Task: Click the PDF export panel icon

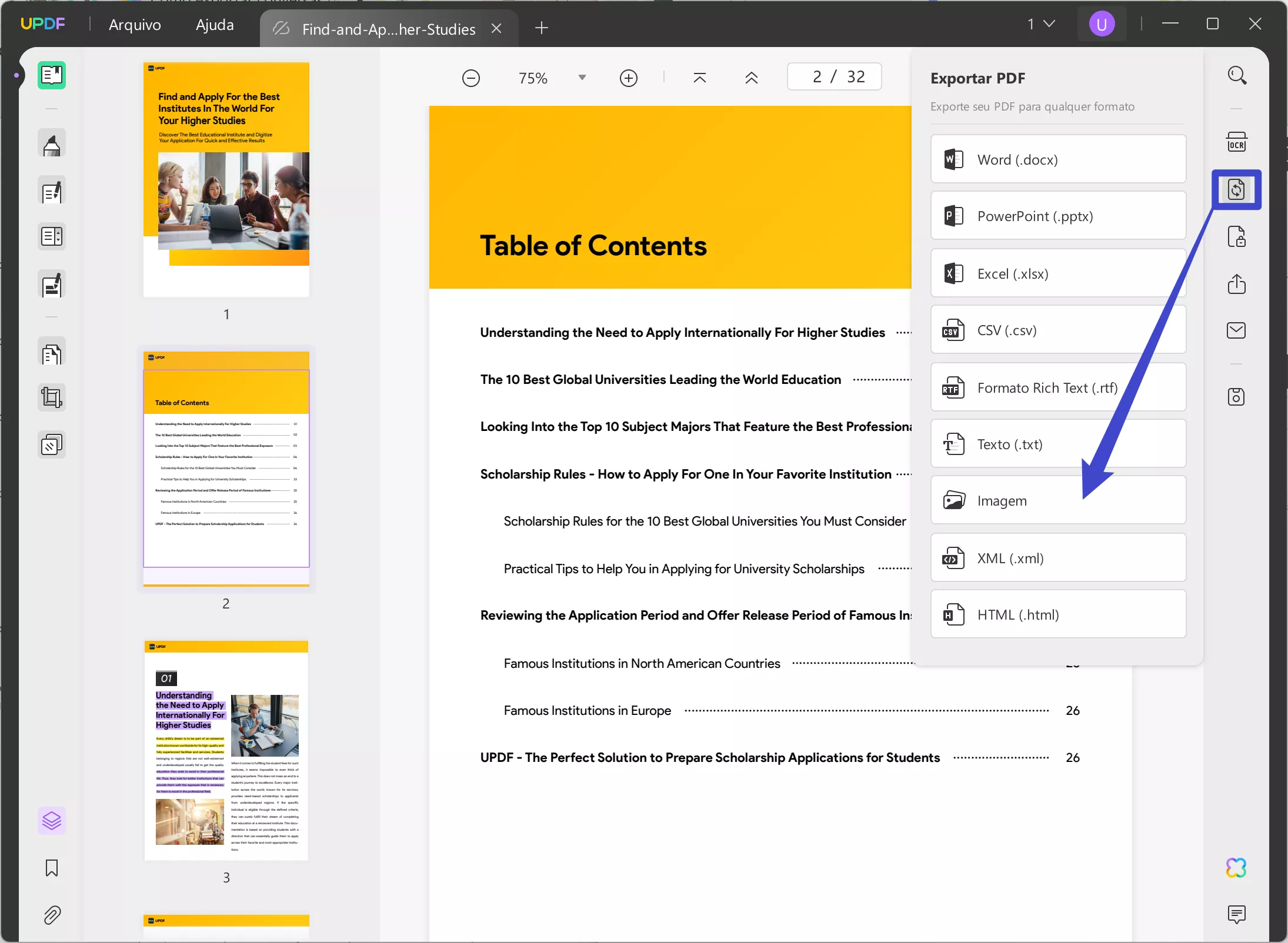Action: [x=1237, y=189]
